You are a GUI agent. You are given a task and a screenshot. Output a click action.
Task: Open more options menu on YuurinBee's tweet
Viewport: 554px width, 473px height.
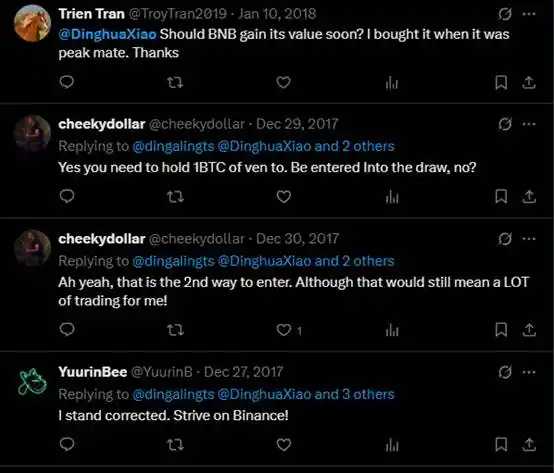coord(529,372)
